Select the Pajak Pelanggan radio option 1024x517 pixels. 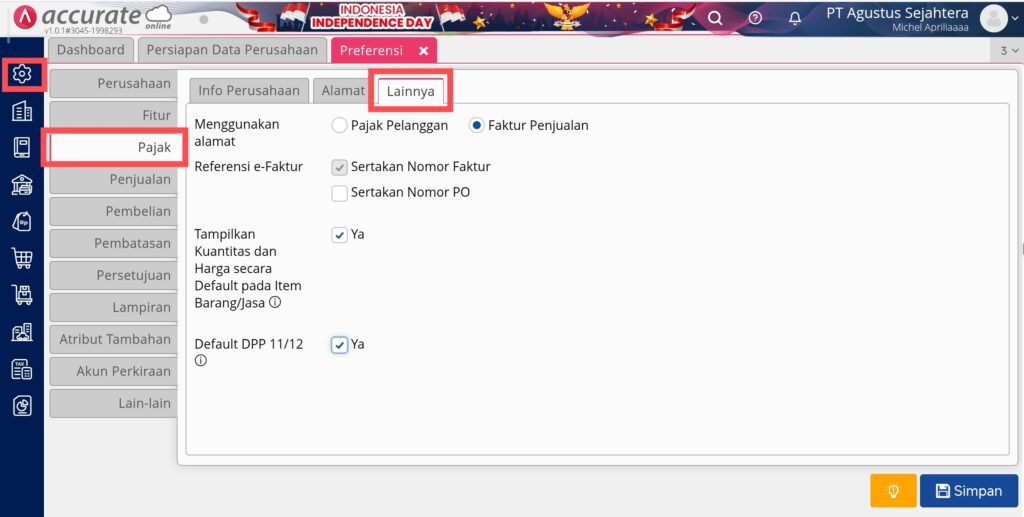[340, 126]
